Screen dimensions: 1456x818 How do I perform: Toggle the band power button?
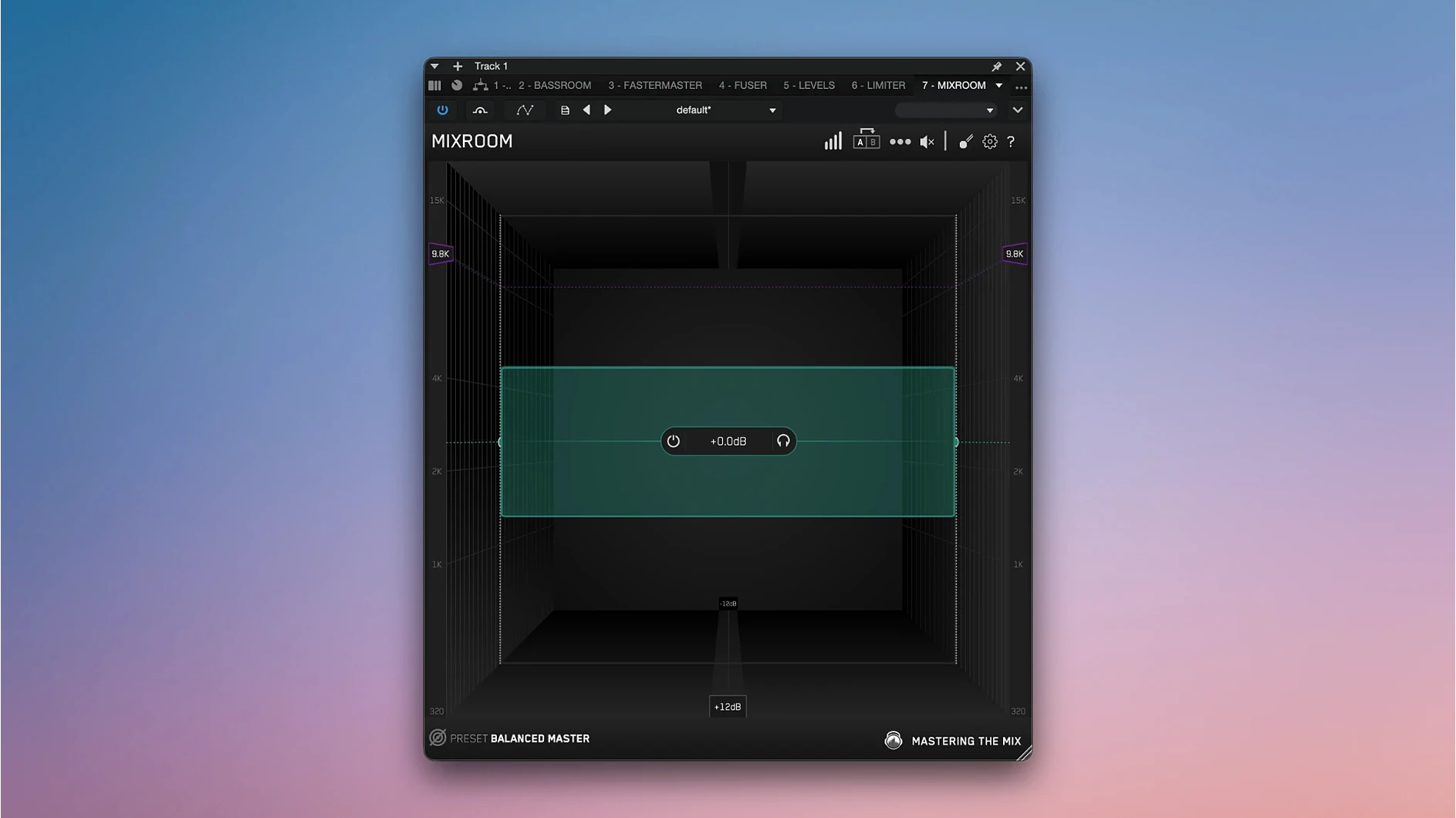tap(674, 441)
